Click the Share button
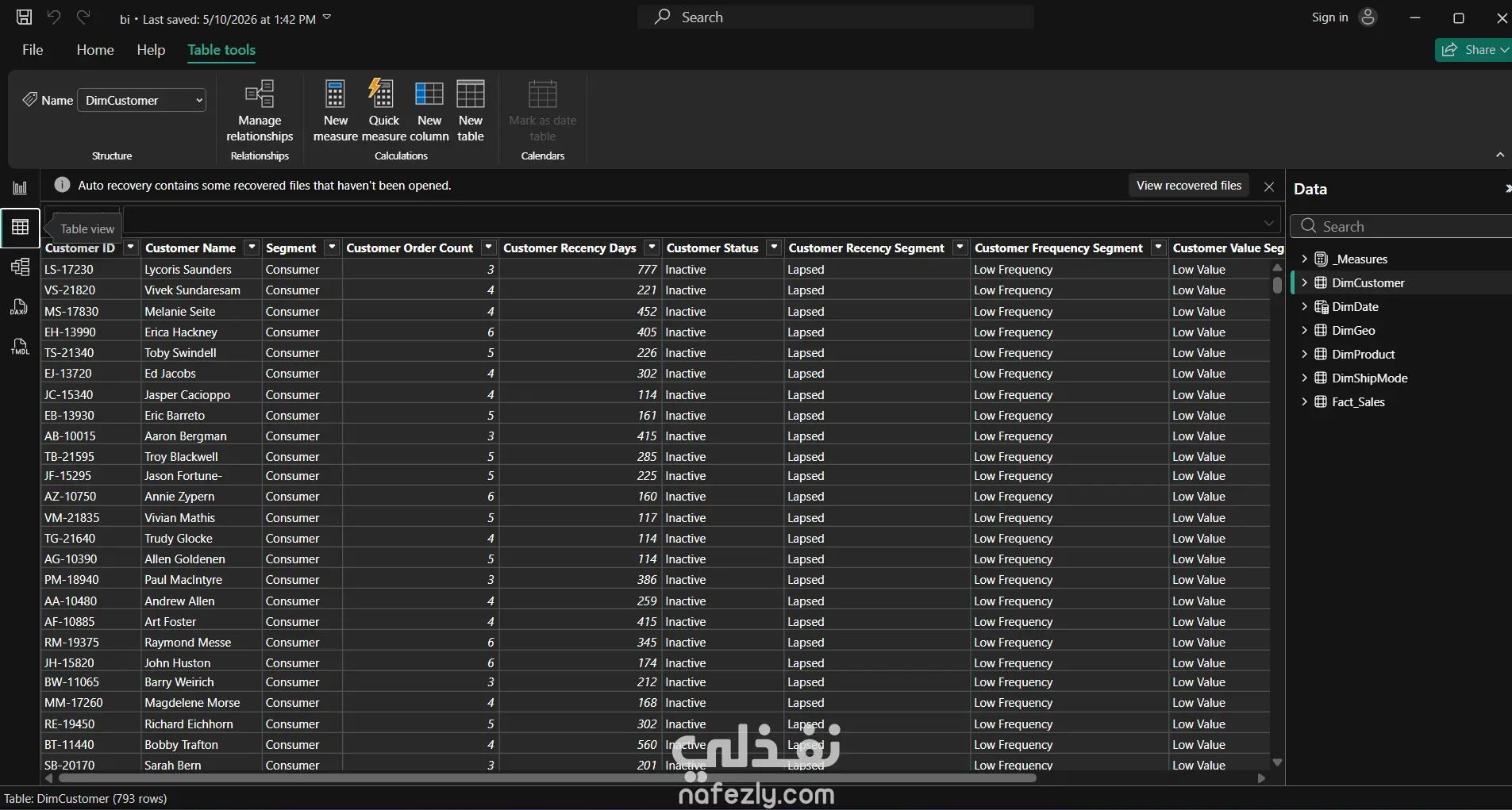This screenshot has width=1512, height=810. (x=1473, y=49)
